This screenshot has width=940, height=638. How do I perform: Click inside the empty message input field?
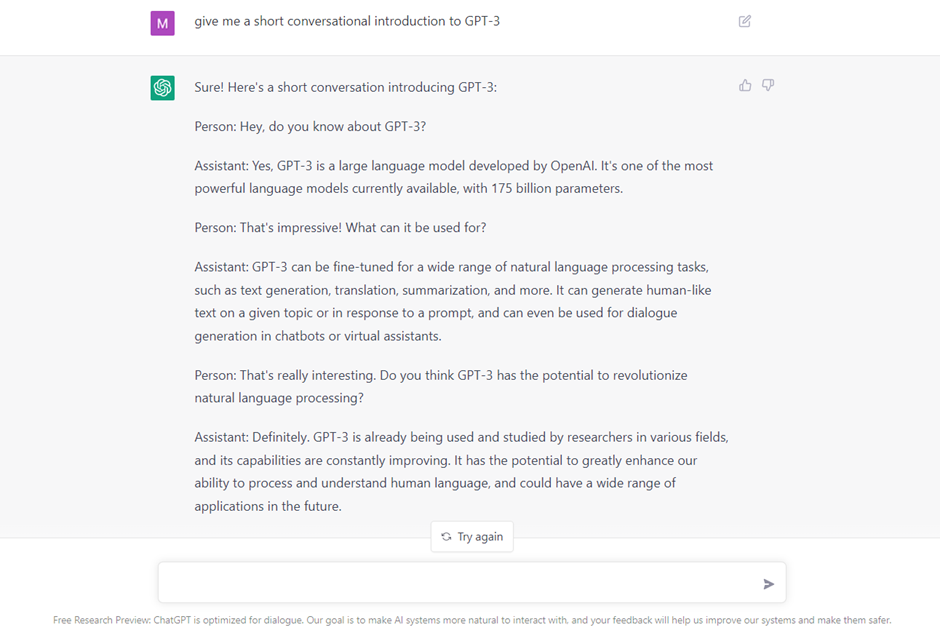click(450, 583)
